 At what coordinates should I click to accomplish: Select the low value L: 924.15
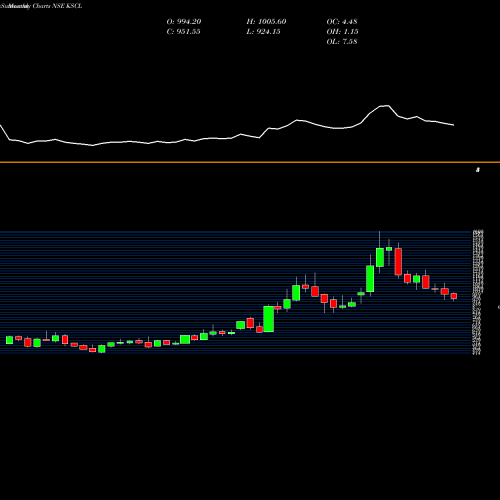(x=263, y=32)
